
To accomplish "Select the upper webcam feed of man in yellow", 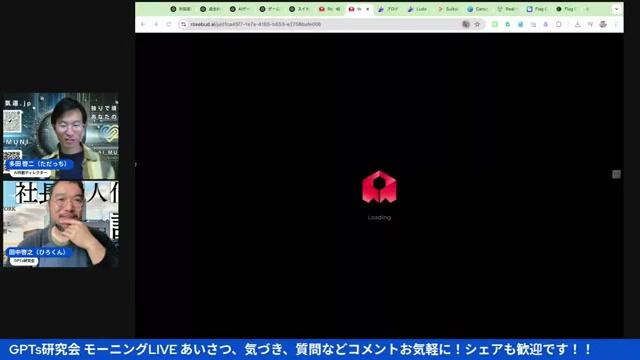I will click(61, 136).
